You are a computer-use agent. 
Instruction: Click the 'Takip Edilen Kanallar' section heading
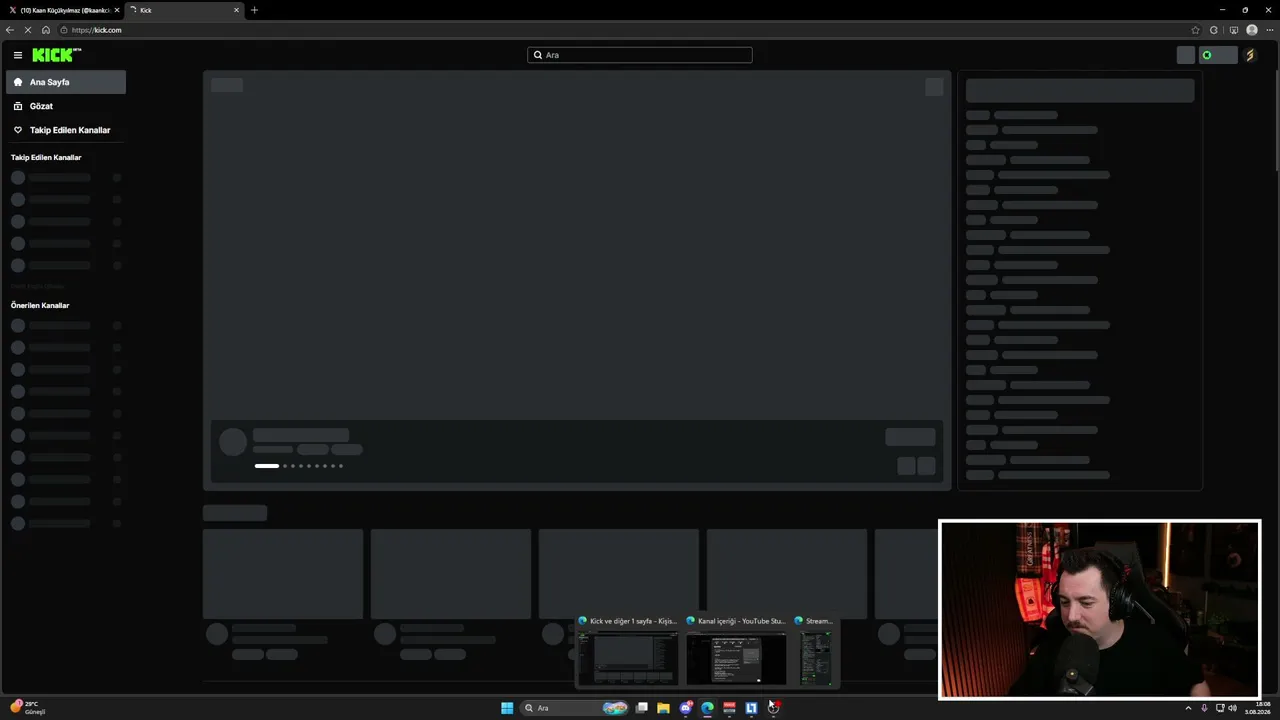click(46, 157)
